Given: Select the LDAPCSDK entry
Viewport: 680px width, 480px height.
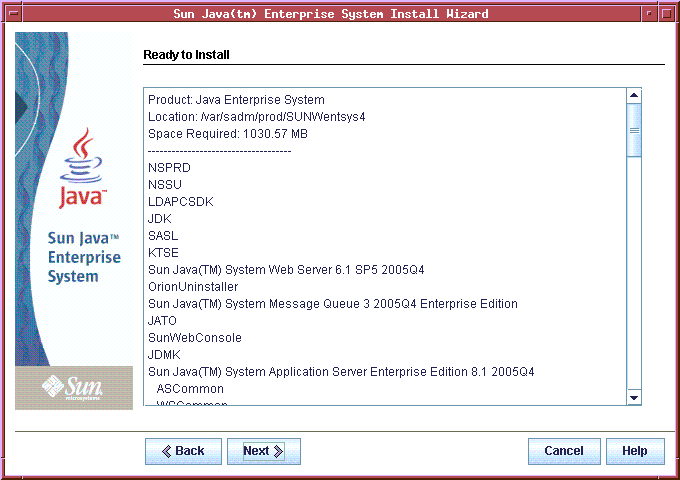Looking at the screenshot, I should (x=181, y=202).
